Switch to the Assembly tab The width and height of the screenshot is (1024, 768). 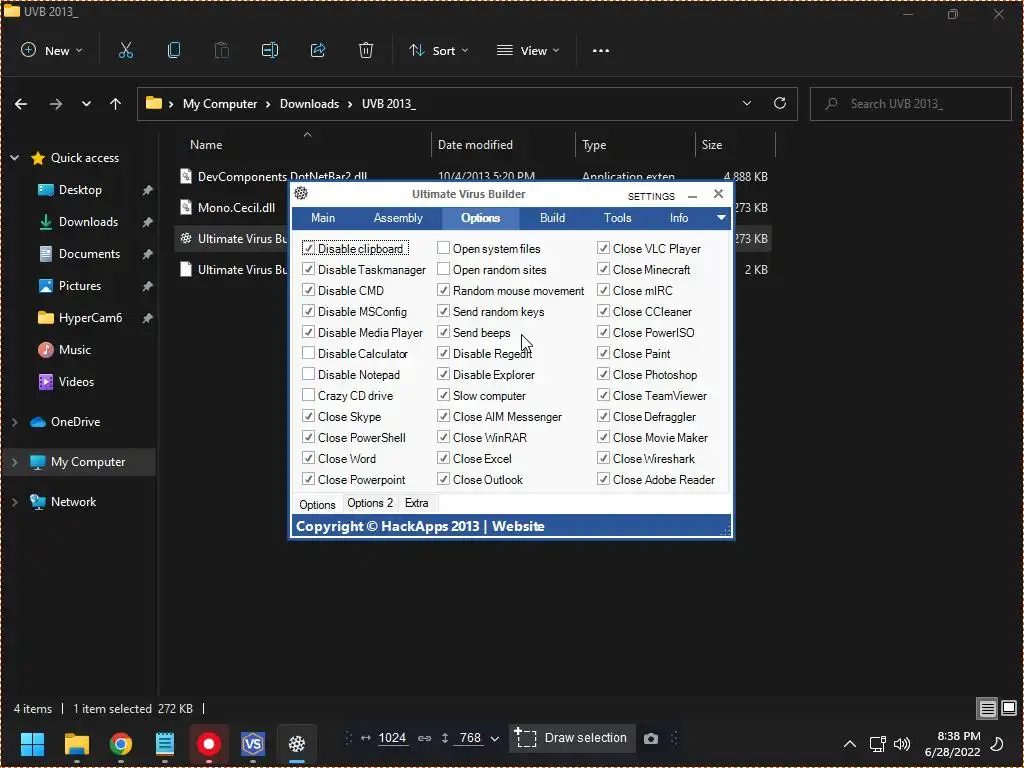(398, 218)
